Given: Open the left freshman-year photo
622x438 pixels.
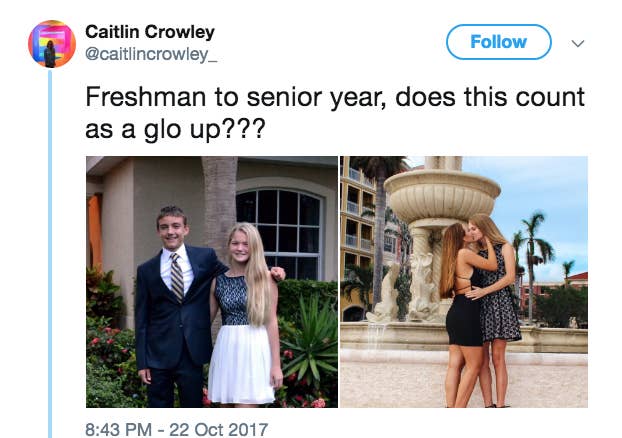Looking at the screenshot, I should pyautogui.click(x=212, y=282).
